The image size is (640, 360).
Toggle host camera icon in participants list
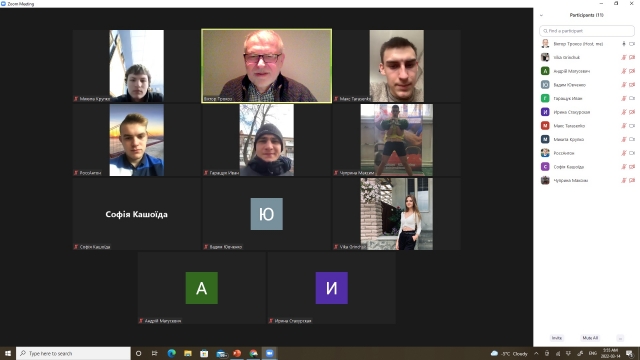click(x=632, y=44)
